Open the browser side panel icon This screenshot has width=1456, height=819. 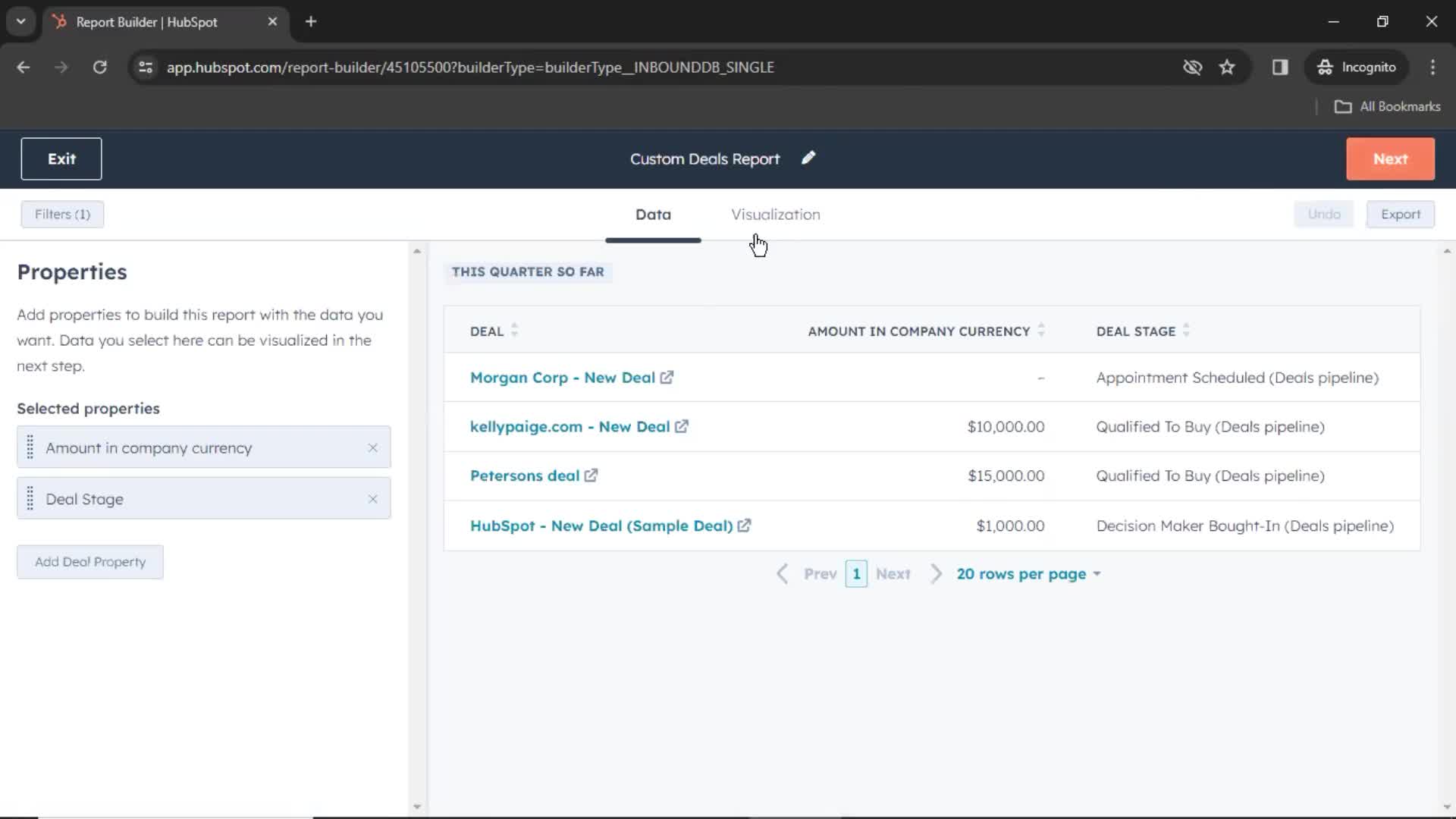[x=1280, y=67]
